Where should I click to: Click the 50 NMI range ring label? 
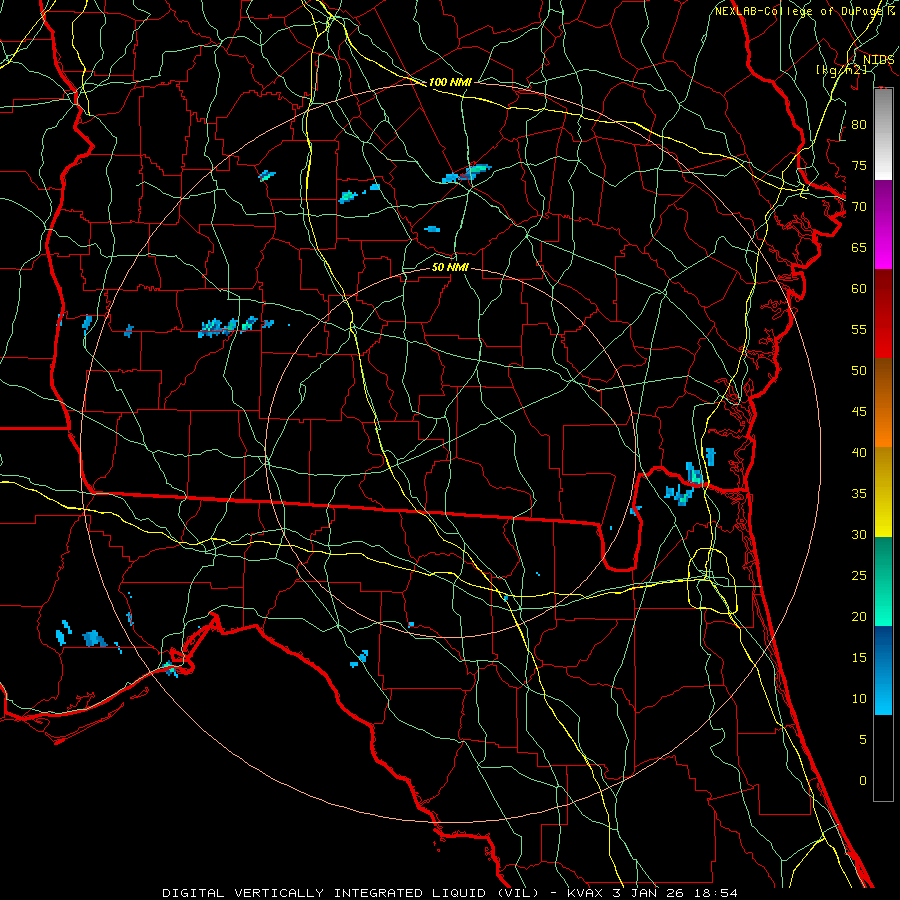point(450,267)
